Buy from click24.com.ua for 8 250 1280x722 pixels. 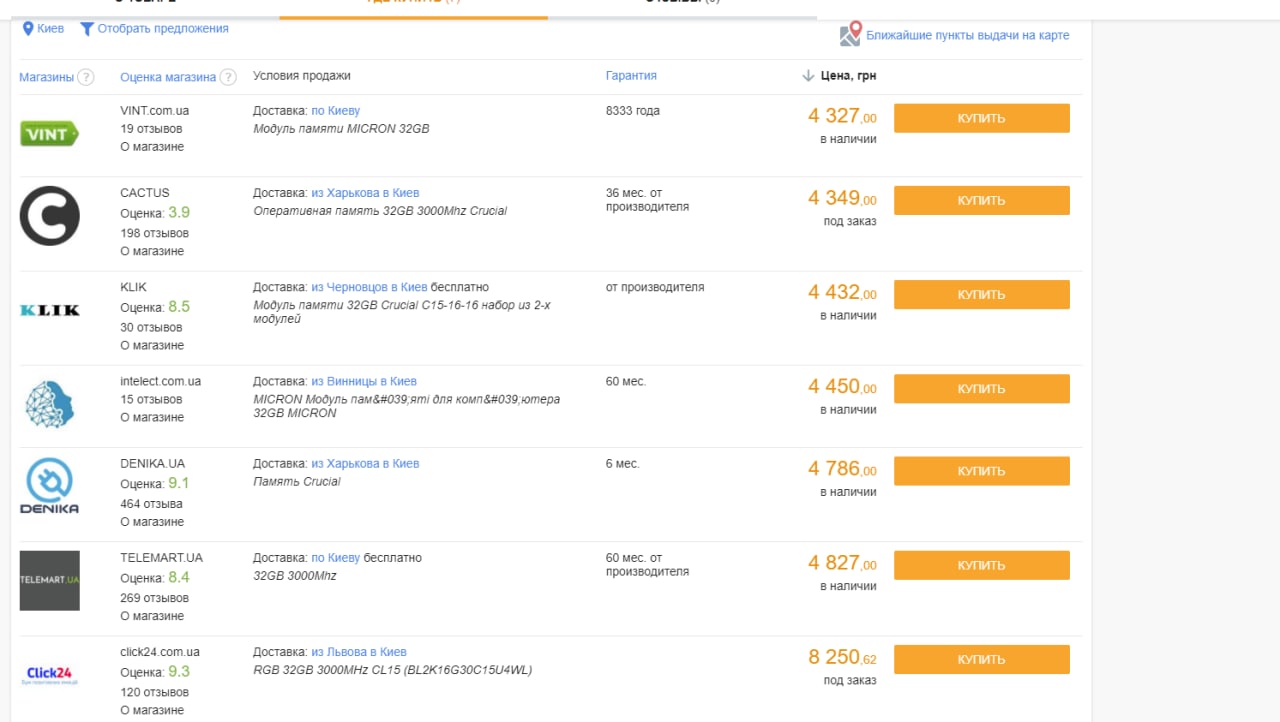point(981,659)
